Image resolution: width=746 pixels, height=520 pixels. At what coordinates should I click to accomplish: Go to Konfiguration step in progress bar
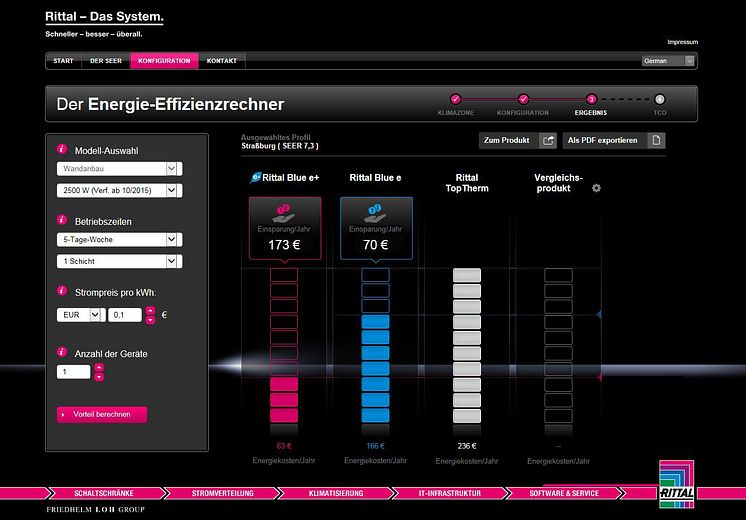[523, 99]
